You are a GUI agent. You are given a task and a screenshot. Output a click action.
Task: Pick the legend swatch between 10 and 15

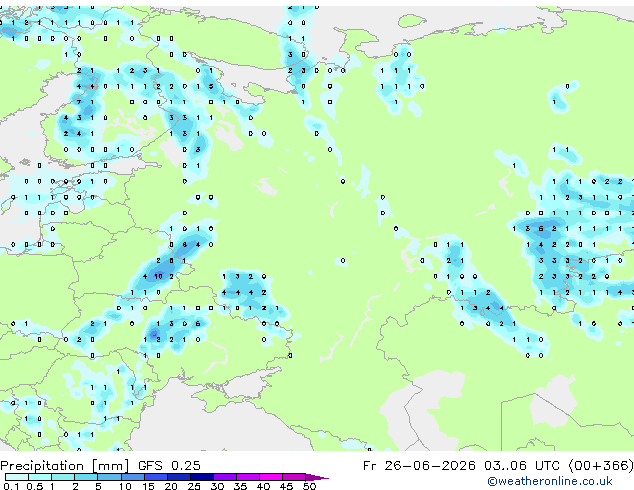point(133,477)
